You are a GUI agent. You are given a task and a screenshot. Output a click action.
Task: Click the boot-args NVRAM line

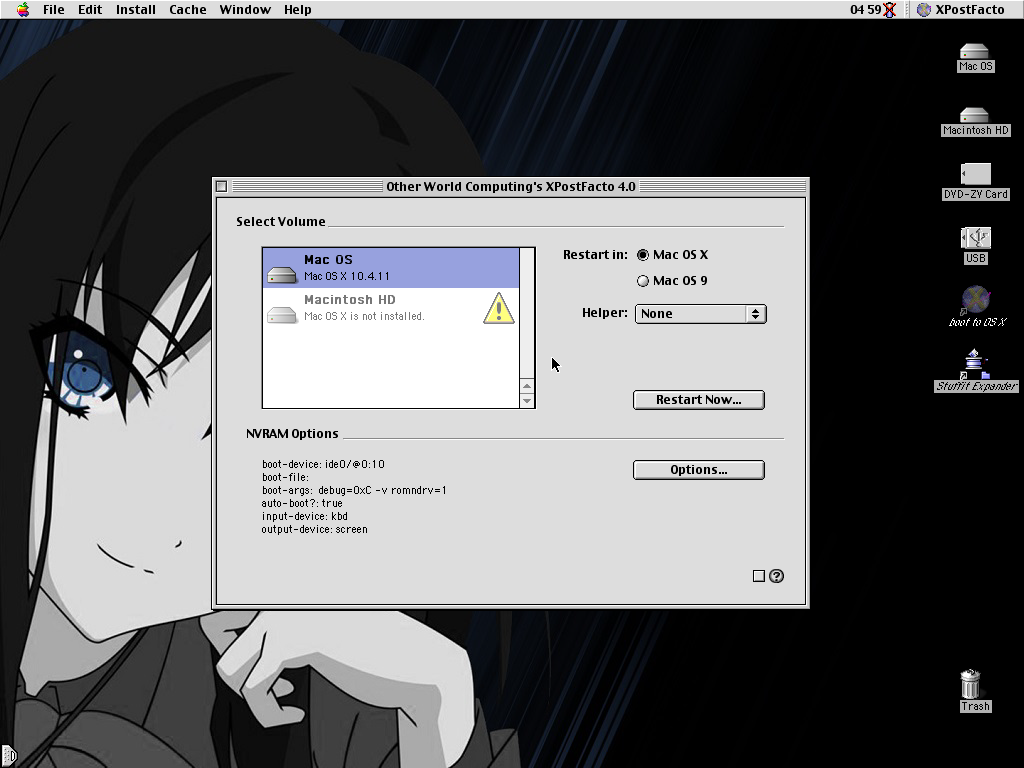click(354, 490)
